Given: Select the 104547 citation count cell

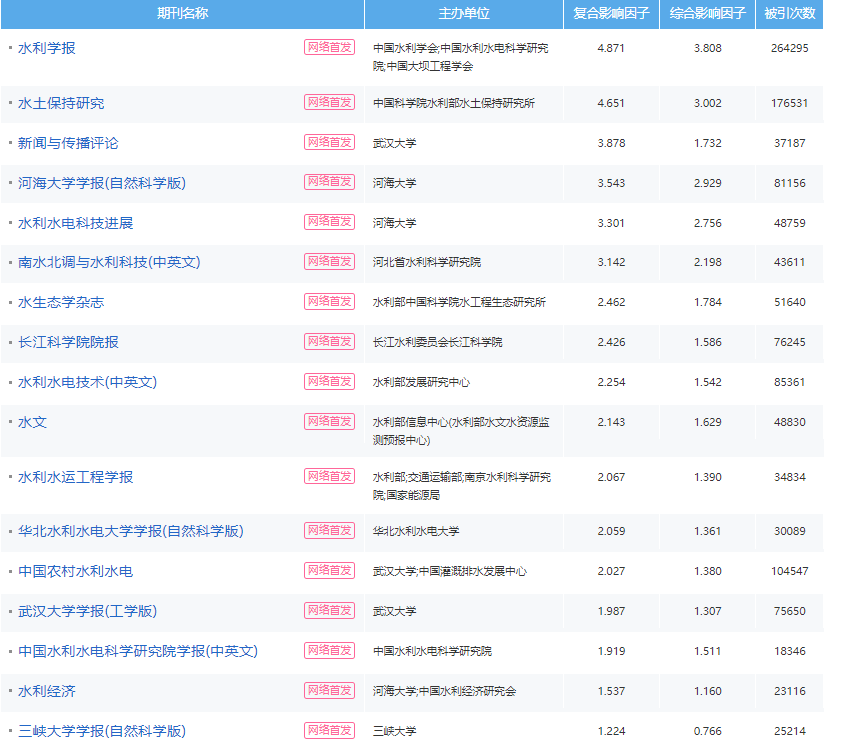Looking at the screenshot, I should 790,571.
